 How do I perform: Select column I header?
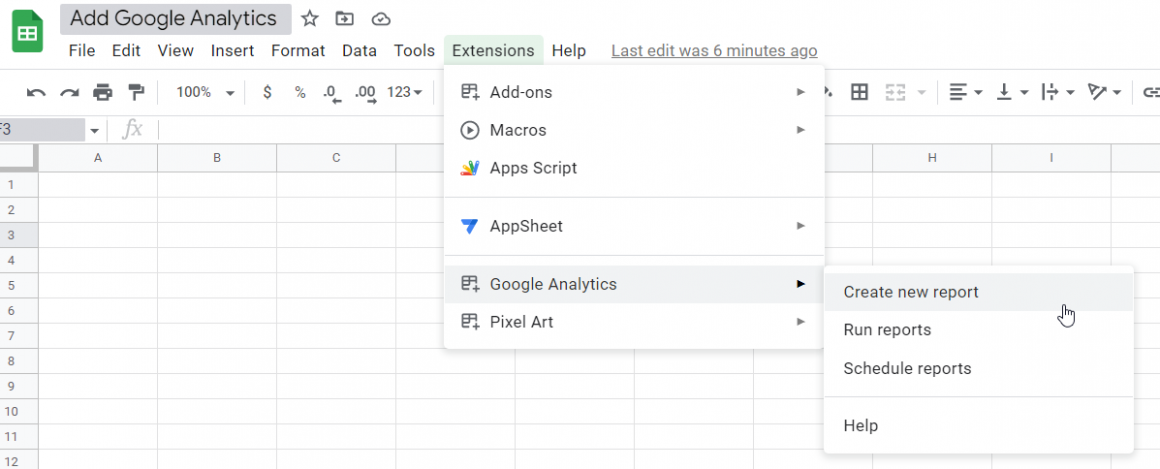(x=1051, y=158)
